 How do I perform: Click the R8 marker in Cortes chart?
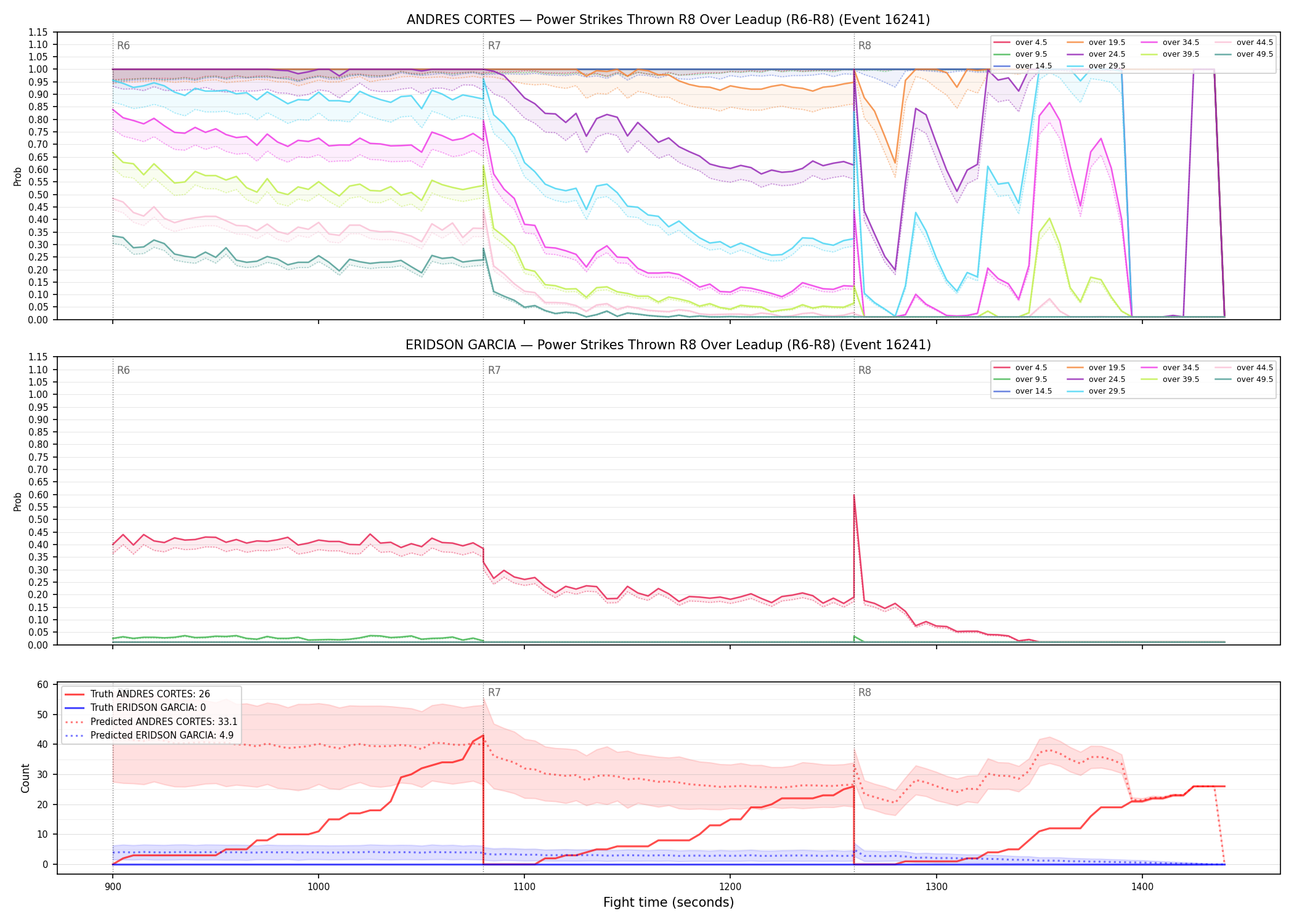(865, 46)
